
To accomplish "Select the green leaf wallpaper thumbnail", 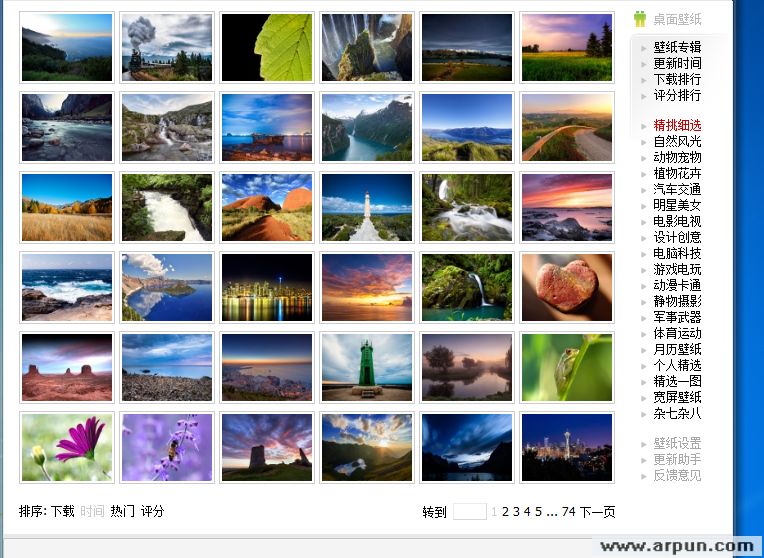I will click(x=267, y=47).
